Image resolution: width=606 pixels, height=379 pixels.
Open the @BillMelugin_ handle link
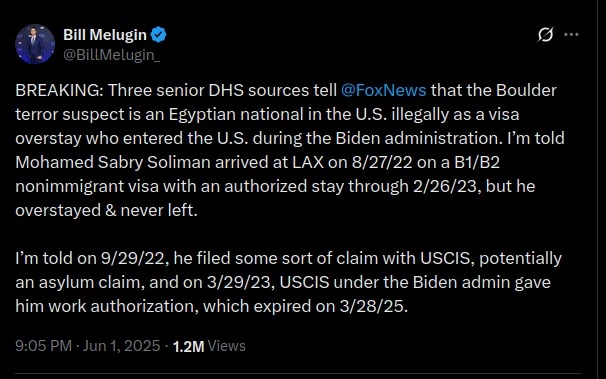coord(111,55)
